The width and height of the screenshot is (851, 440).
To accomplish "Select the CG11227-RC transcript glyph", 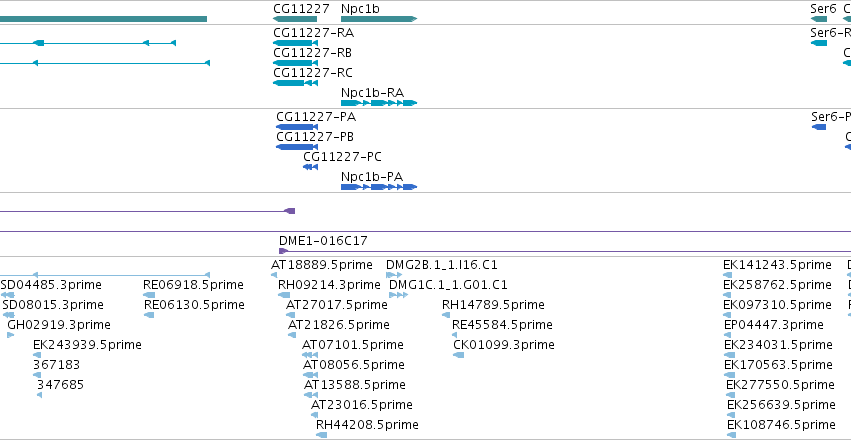I will (x=295, y=83).
